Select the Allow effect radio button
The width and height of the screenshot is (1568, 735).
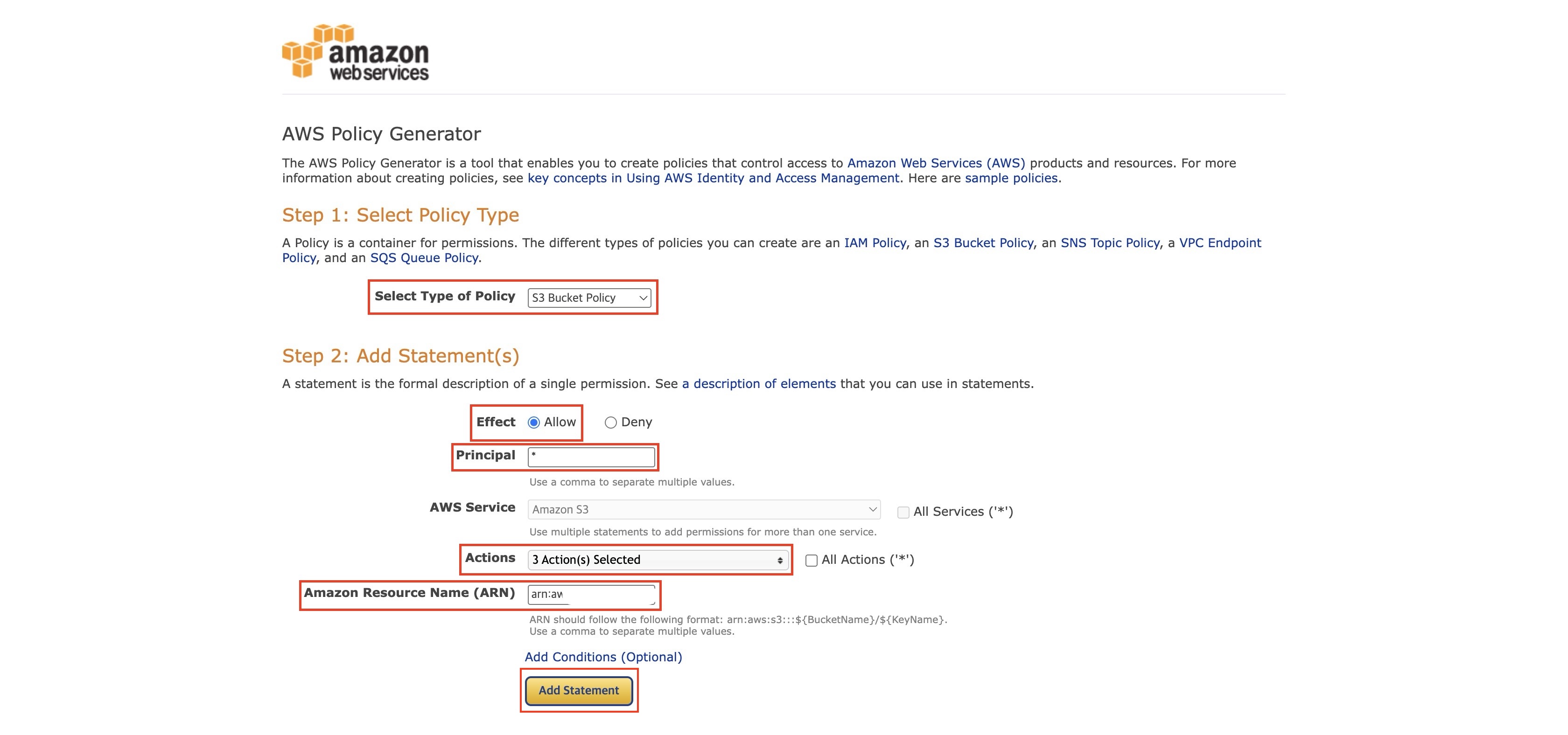534,422
